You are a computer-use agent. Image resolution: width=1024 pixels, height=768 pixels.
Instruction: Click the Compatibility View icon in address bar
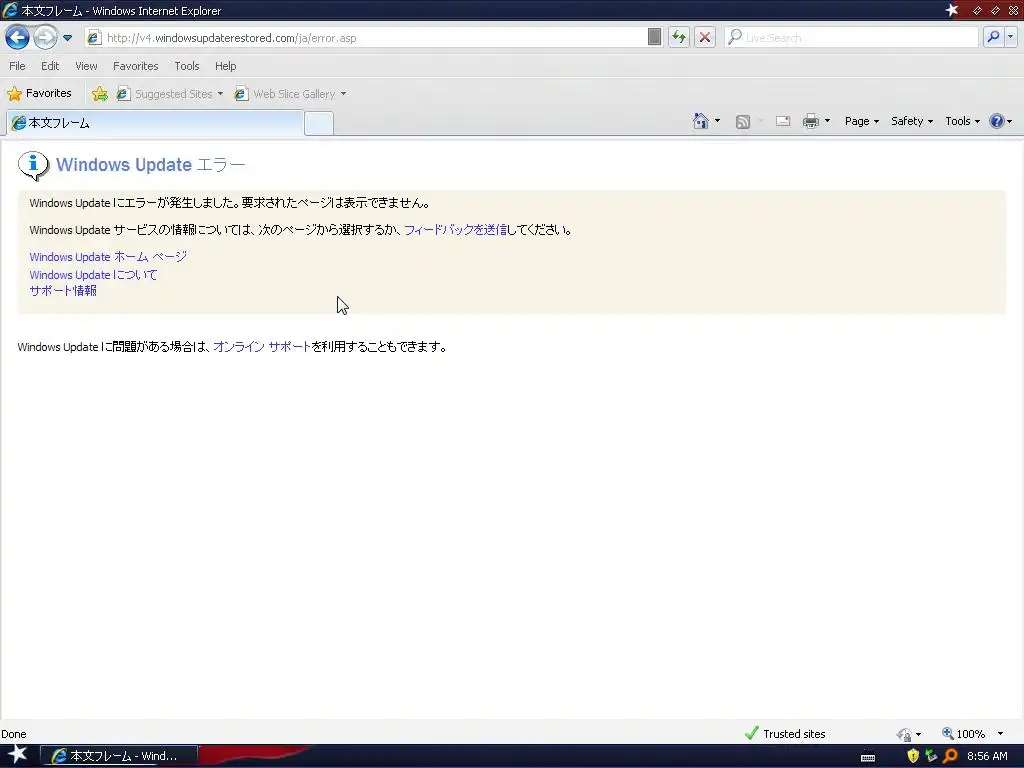point(654,37)
